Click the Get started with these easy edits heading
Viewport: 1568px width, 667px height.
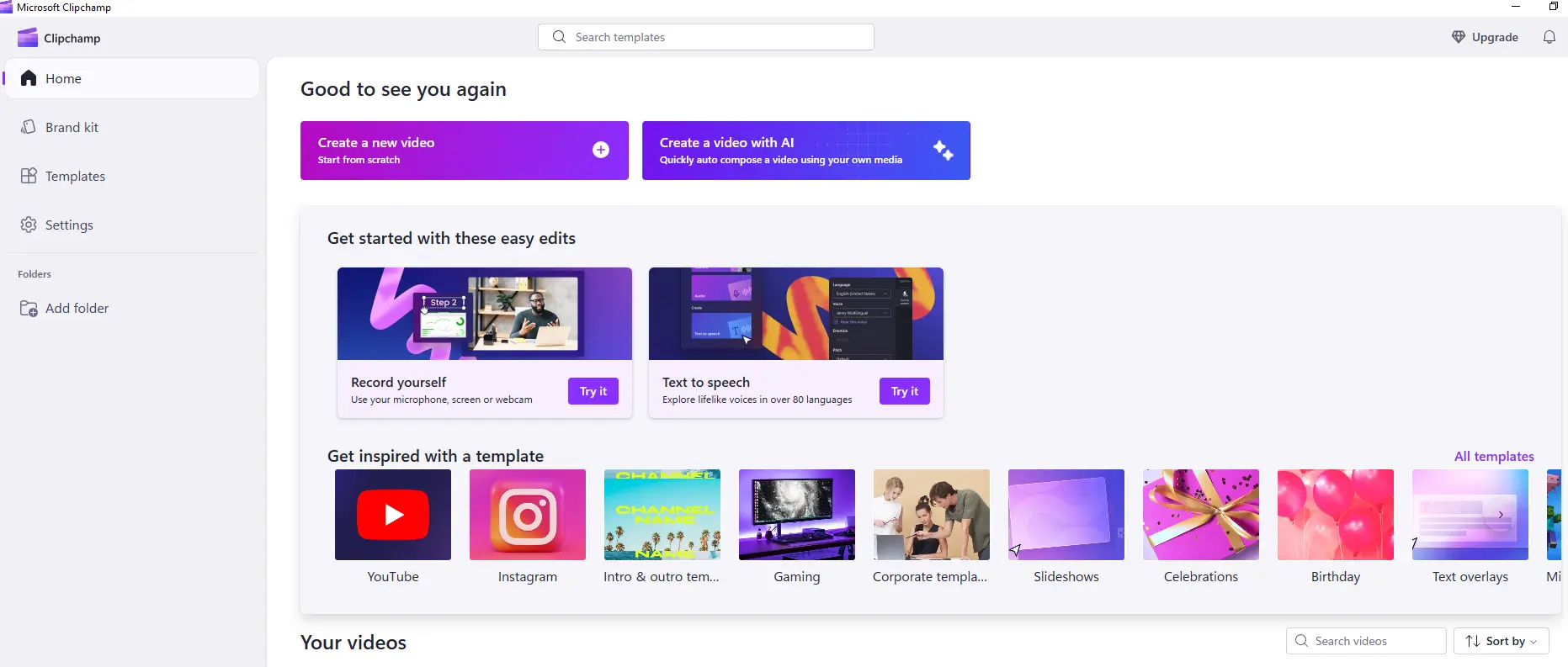click(451, 238)
